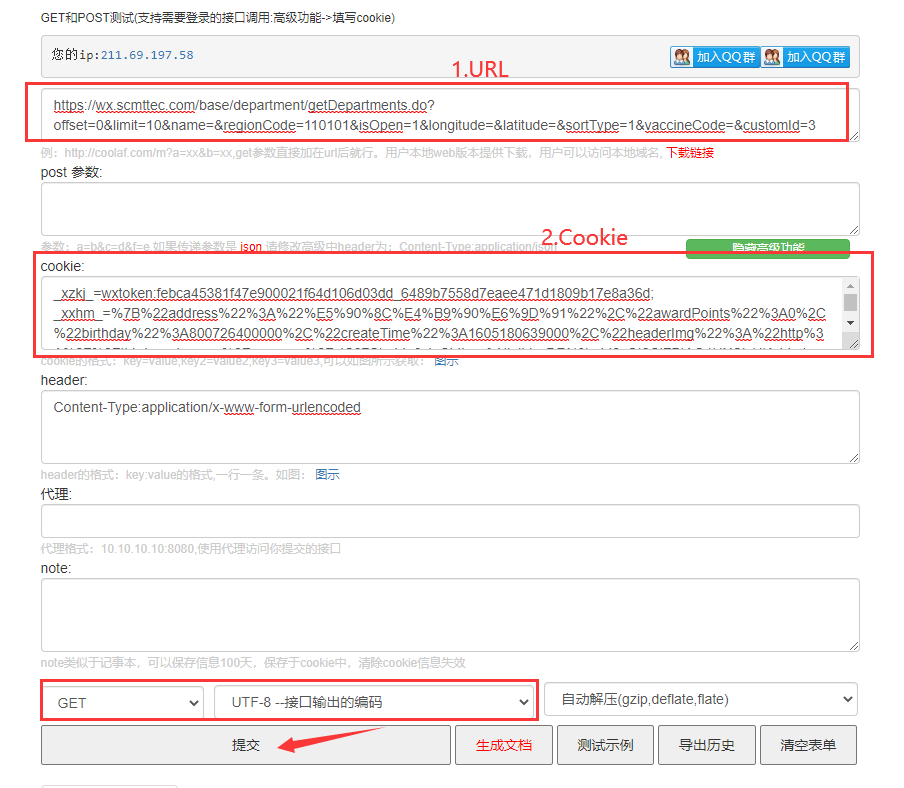Click the 导出历史 button

pyautogui.click(x=707, y=745)
